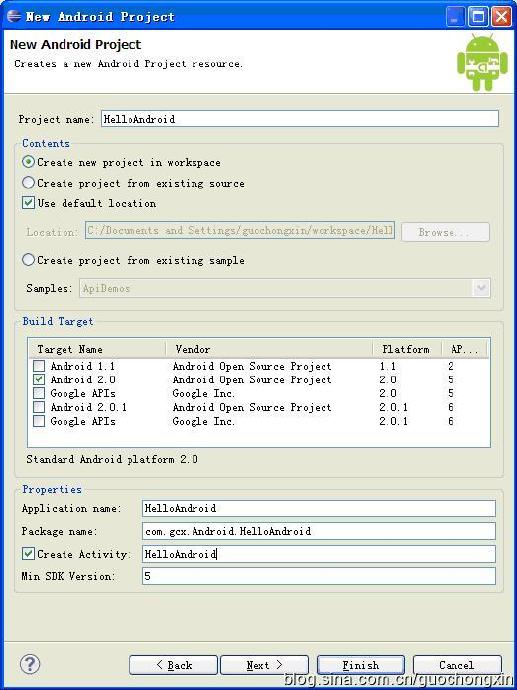Click Android Open Source Project vendor for Android 2.0.1

(252, 407)
